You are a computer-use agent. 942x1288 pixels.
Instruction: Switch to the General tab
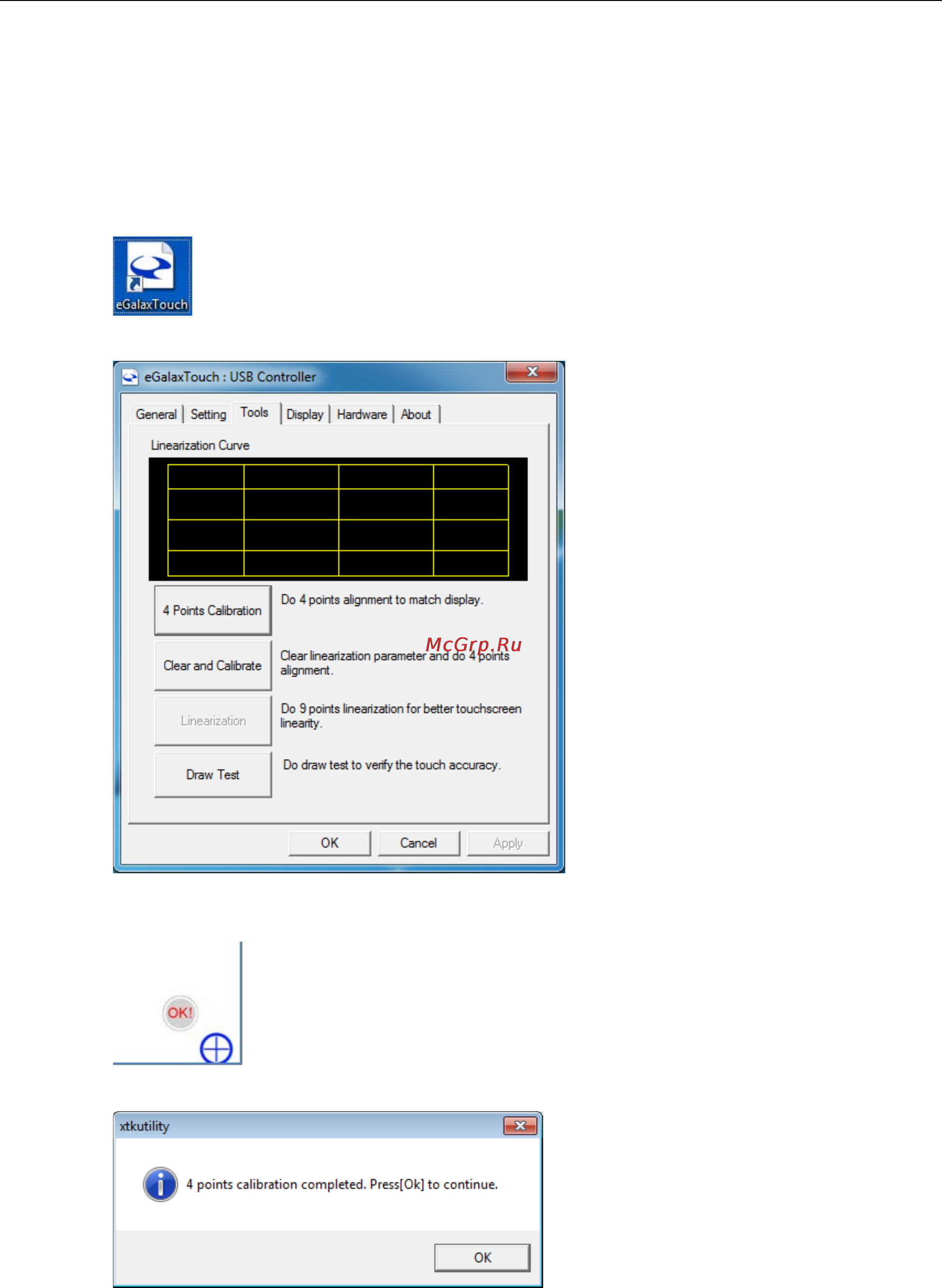[x=155, y=414]
